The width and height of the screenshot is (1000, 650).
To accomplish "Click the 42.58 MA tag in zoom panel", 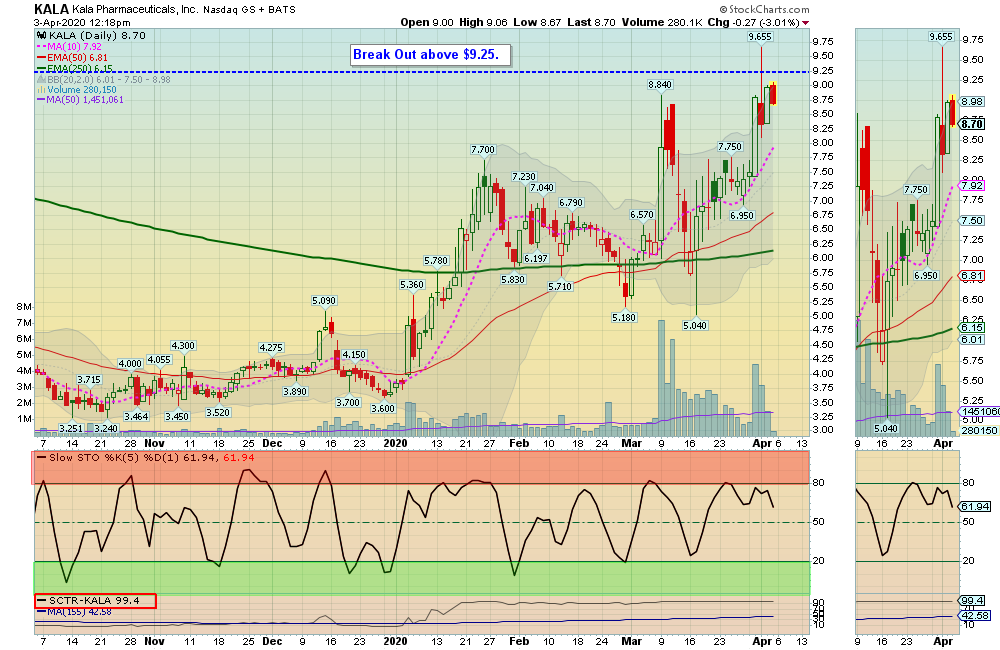I will [x=974, y=616].
